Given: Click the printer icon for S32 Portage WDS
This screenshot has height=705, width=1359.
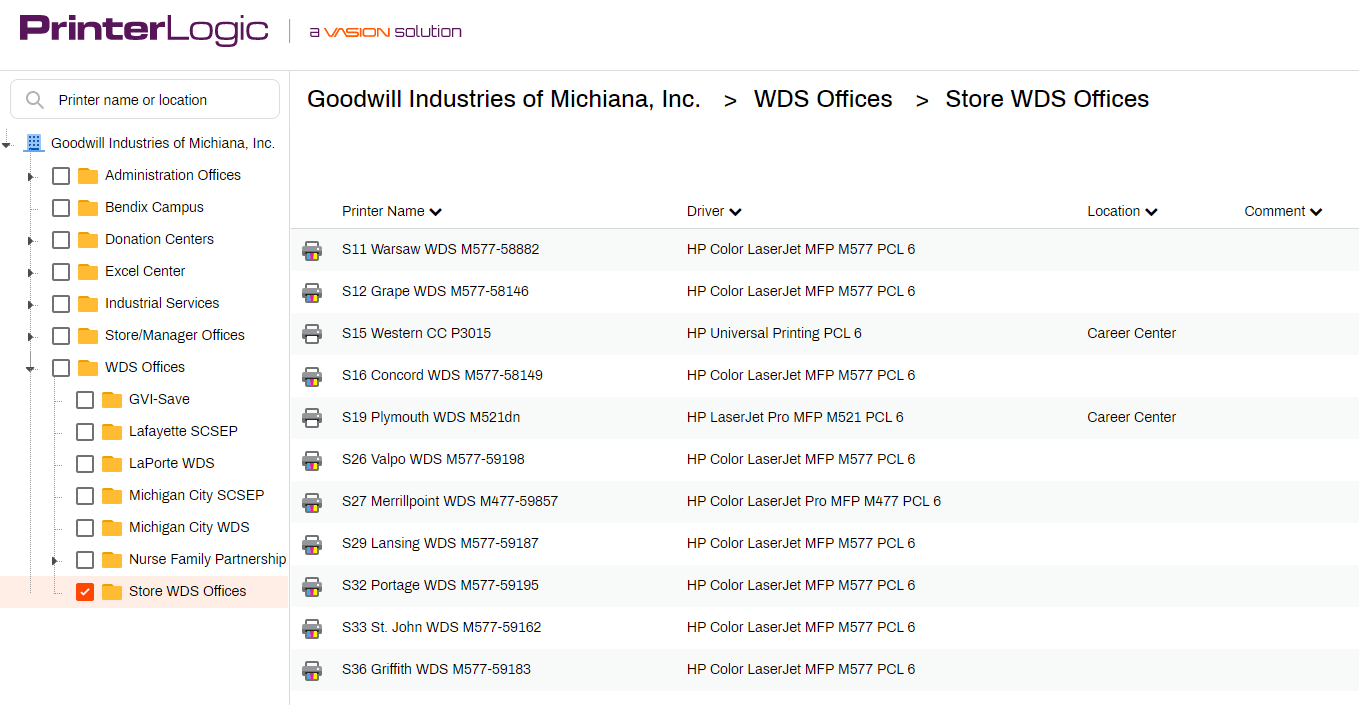Looking at the screenshot, I should (312, 586).
